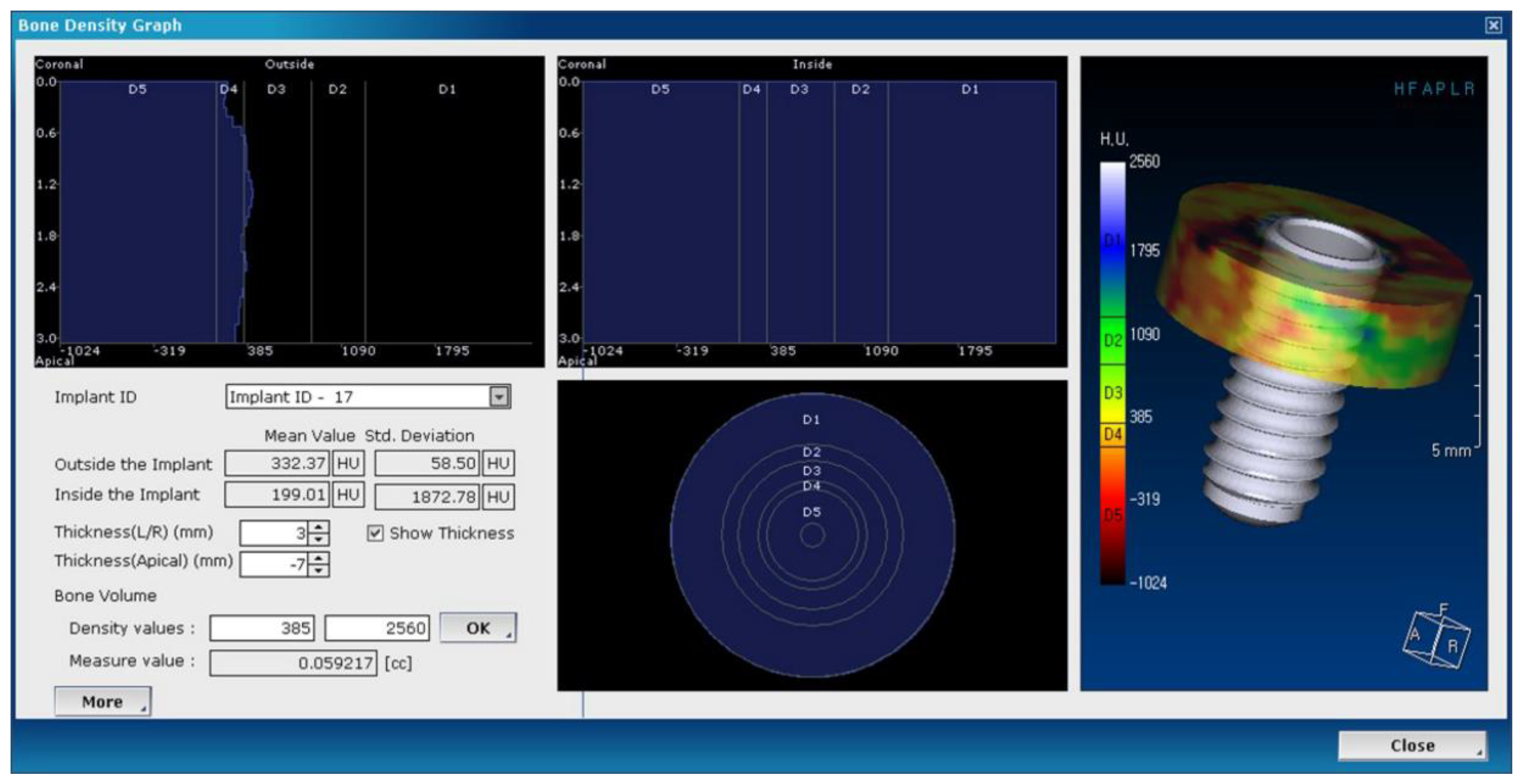1520x784 pixels.
Task: Click the Thickness(L/R) value field
Action: (x=274, y=533)
